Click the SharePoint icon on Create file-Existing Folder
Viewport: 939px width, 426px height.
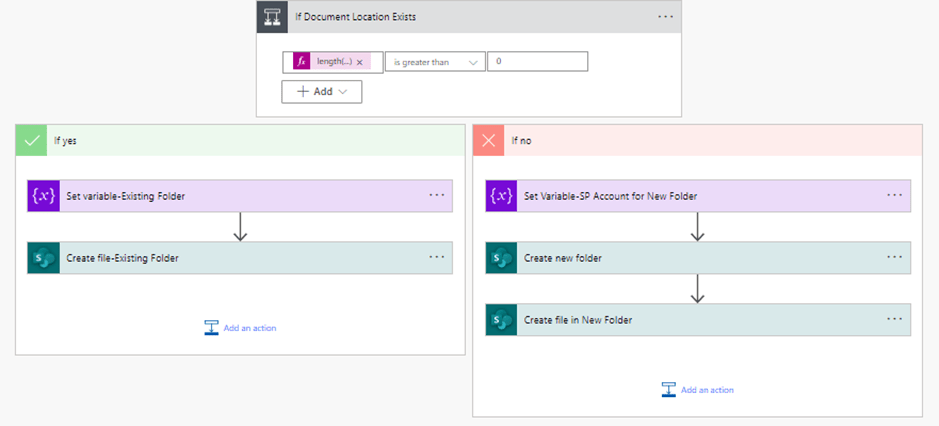44,258
